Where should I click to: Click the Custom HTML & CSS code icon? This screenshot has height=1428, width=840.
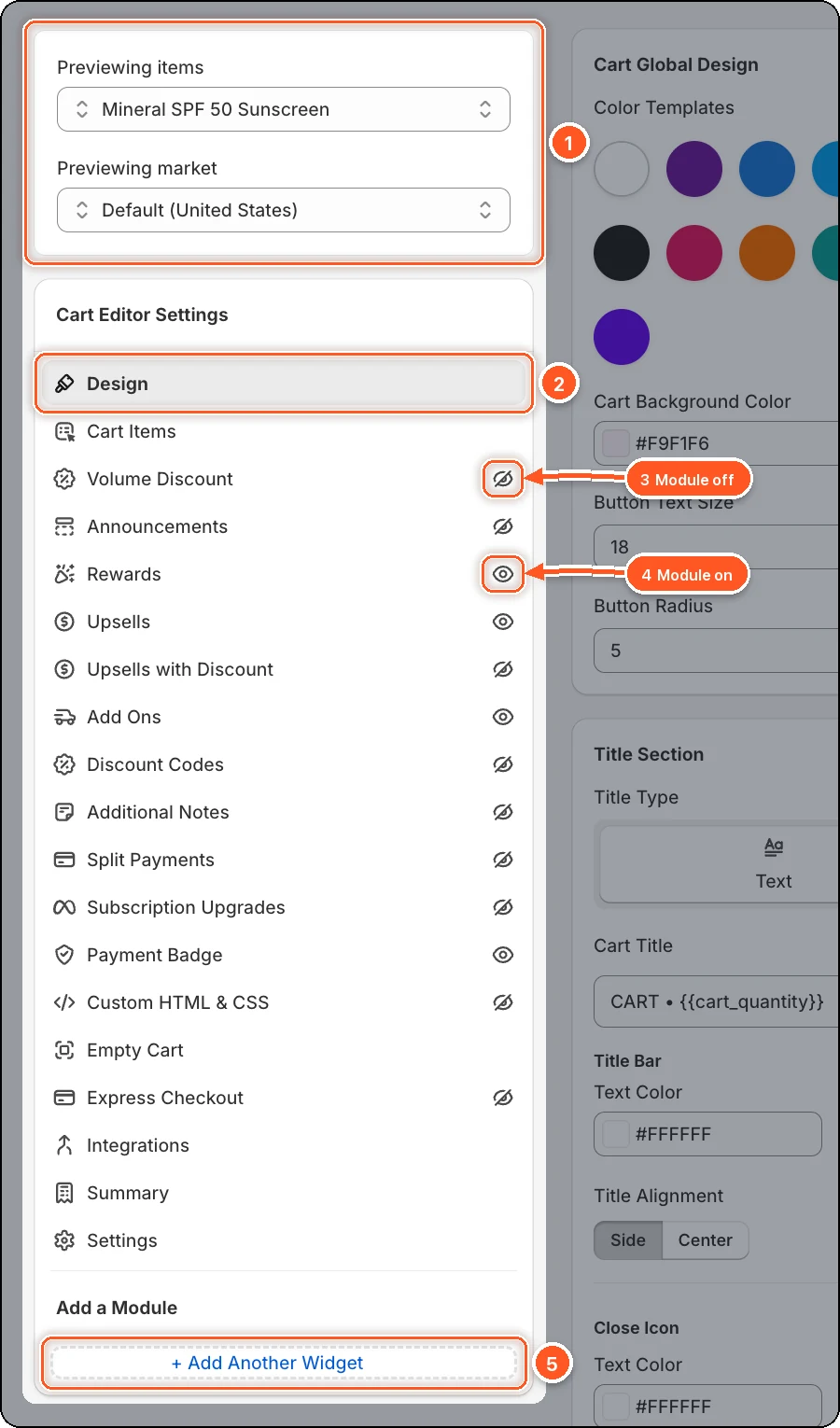click(x=64, y=1002)
